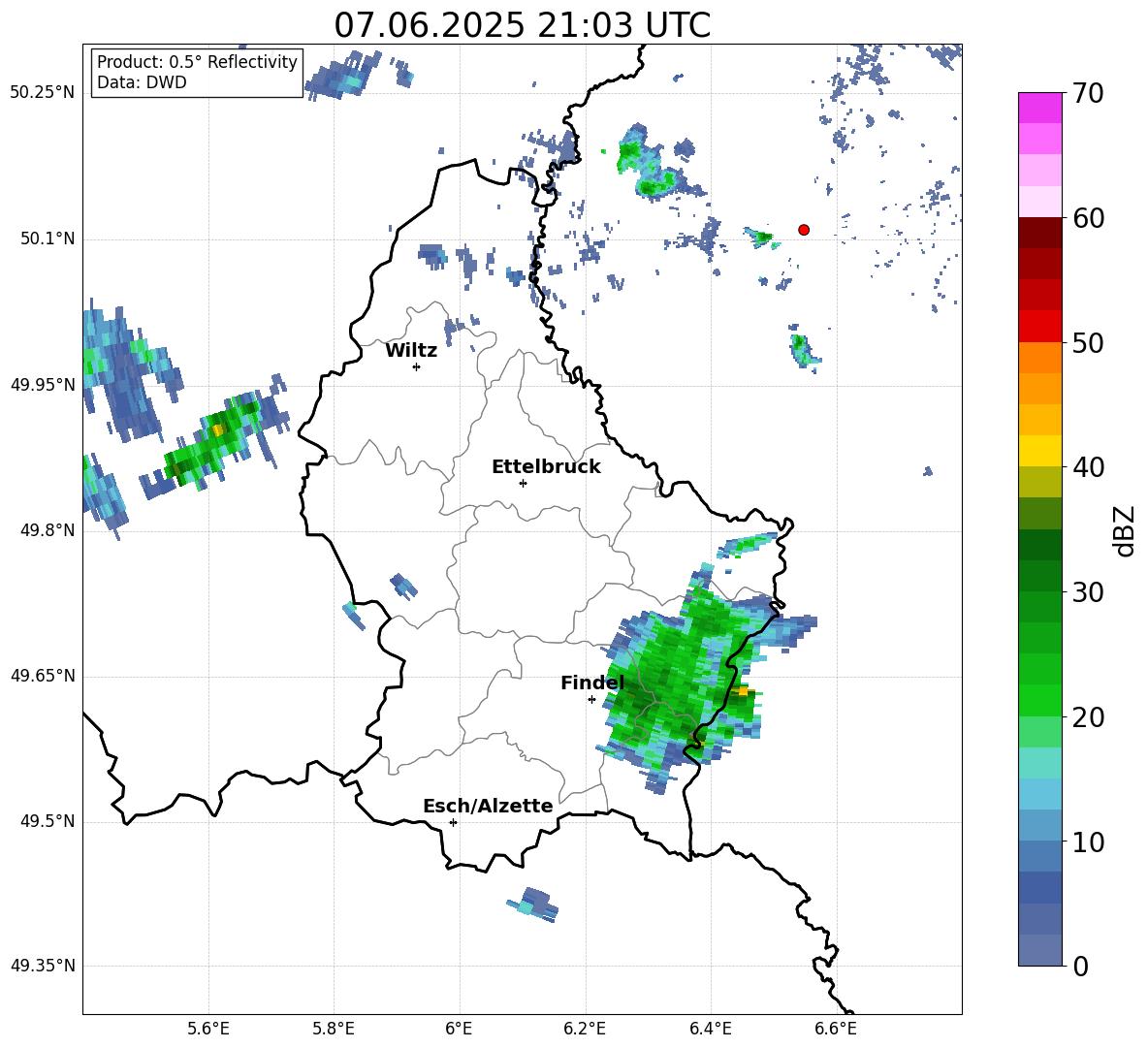
Task: Click the 6°E longitude label
Action: pos(459,1029)
